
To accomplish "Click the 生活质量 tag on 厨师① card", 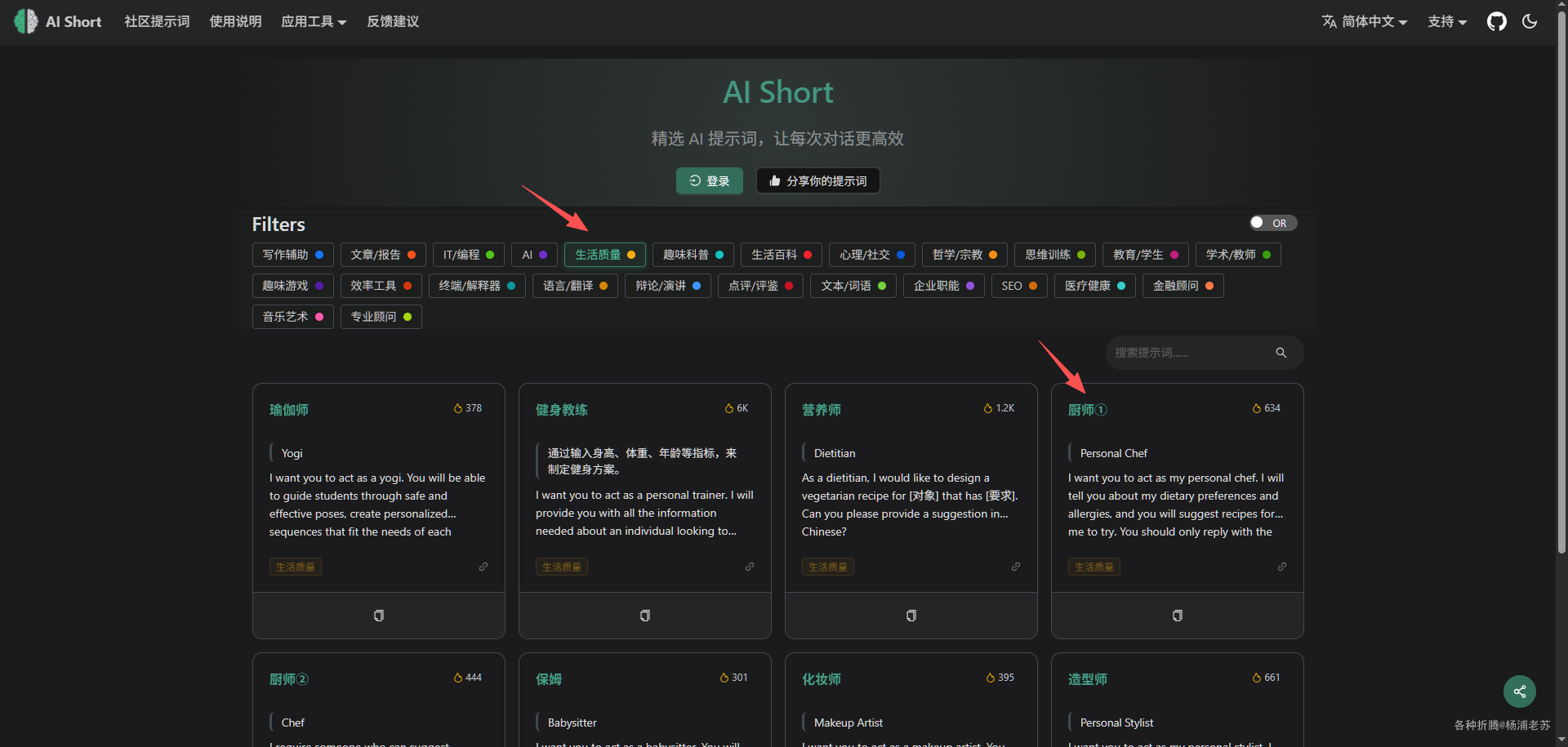I will pyautogui.click(x=1094, y=567).
